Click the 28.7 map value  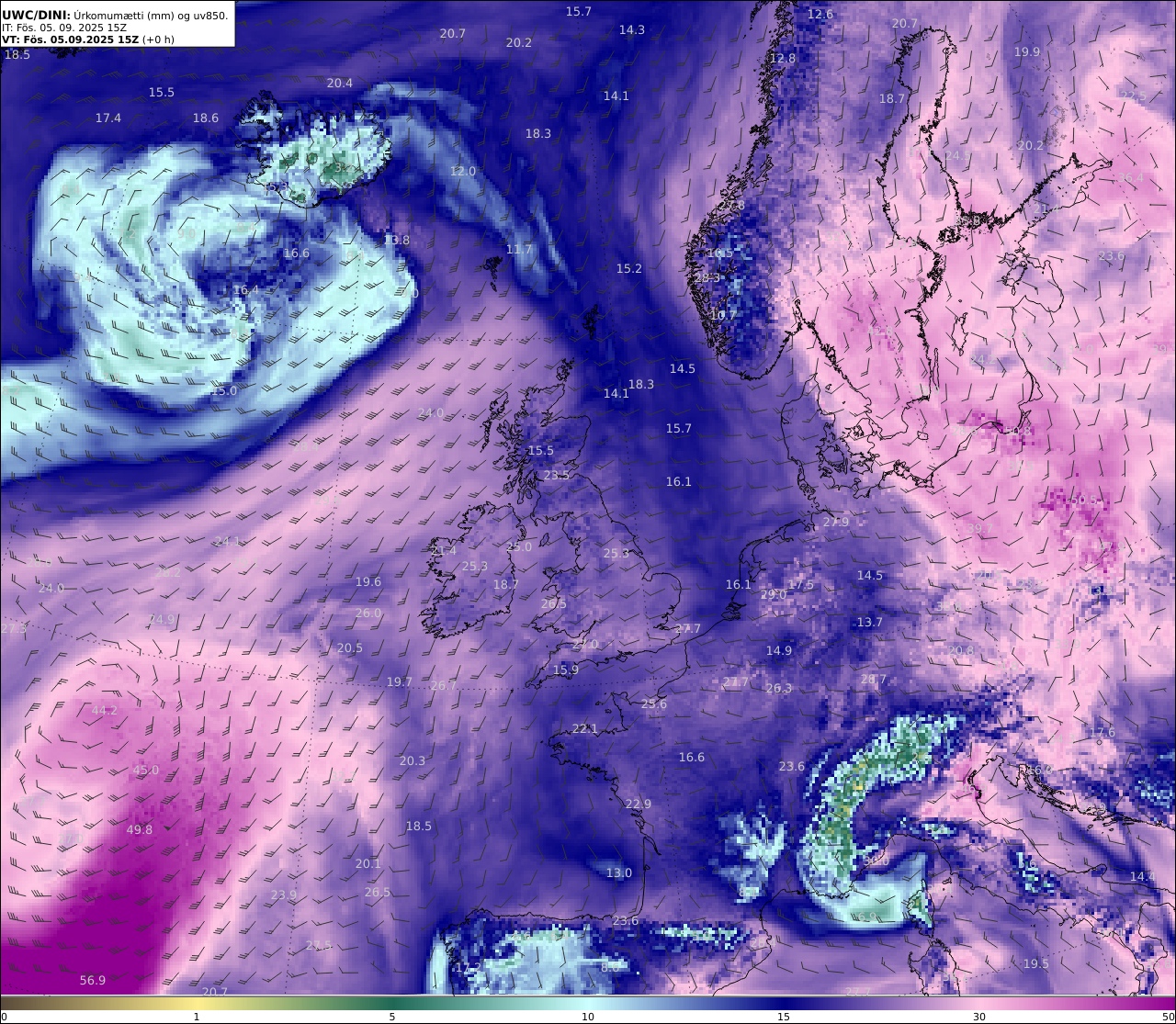coord(874,680)
